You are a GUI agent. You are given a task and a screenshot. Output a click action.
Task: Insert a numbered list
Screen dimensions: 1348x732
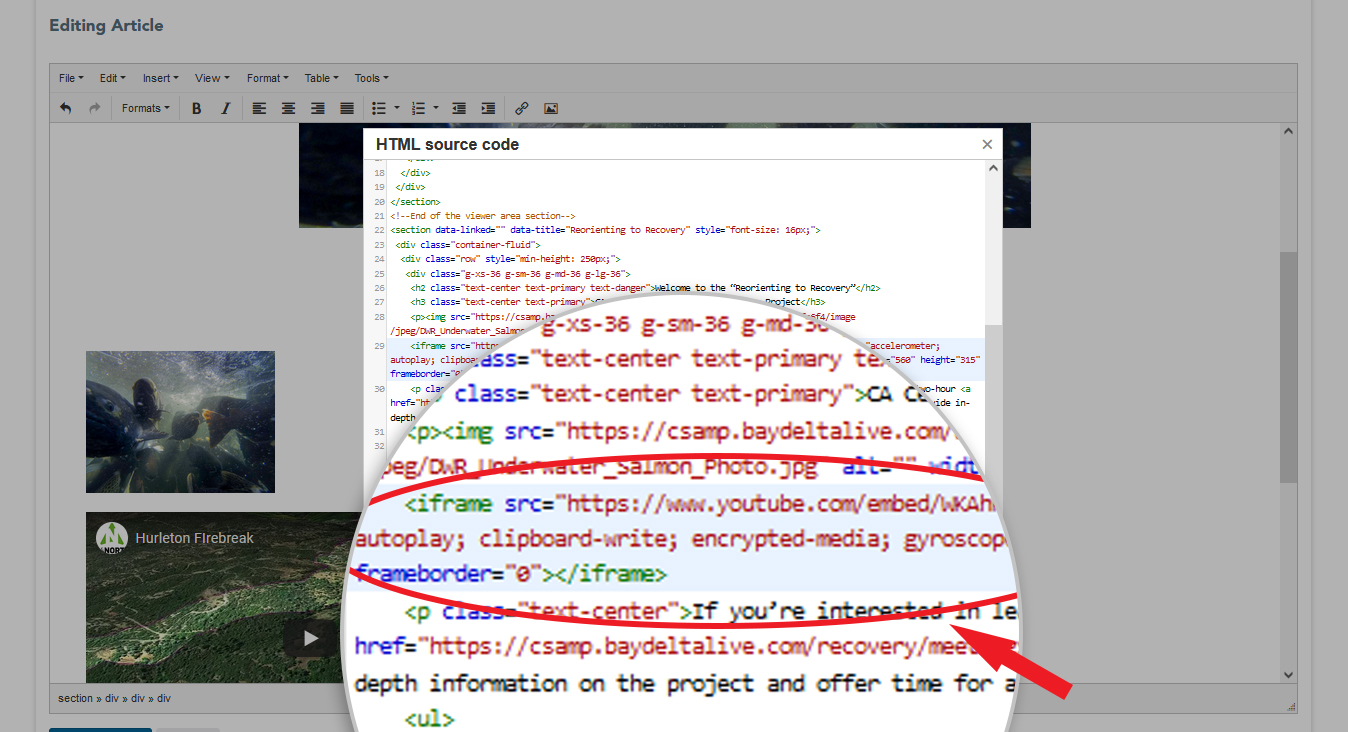coord(419,108)
